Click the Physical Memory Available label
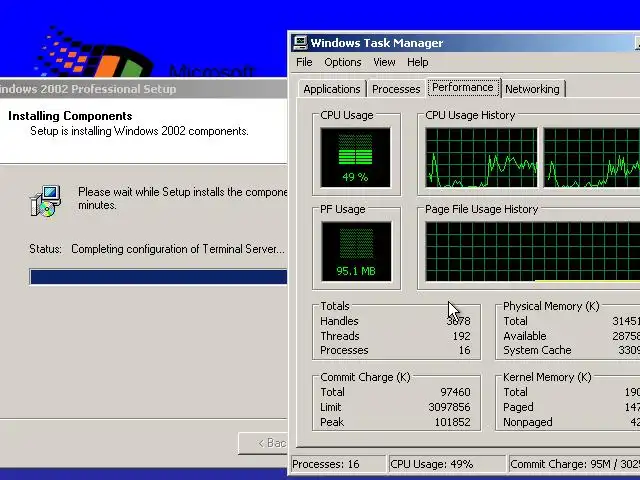The image size is (640, 480). click(x=525, y=336)
